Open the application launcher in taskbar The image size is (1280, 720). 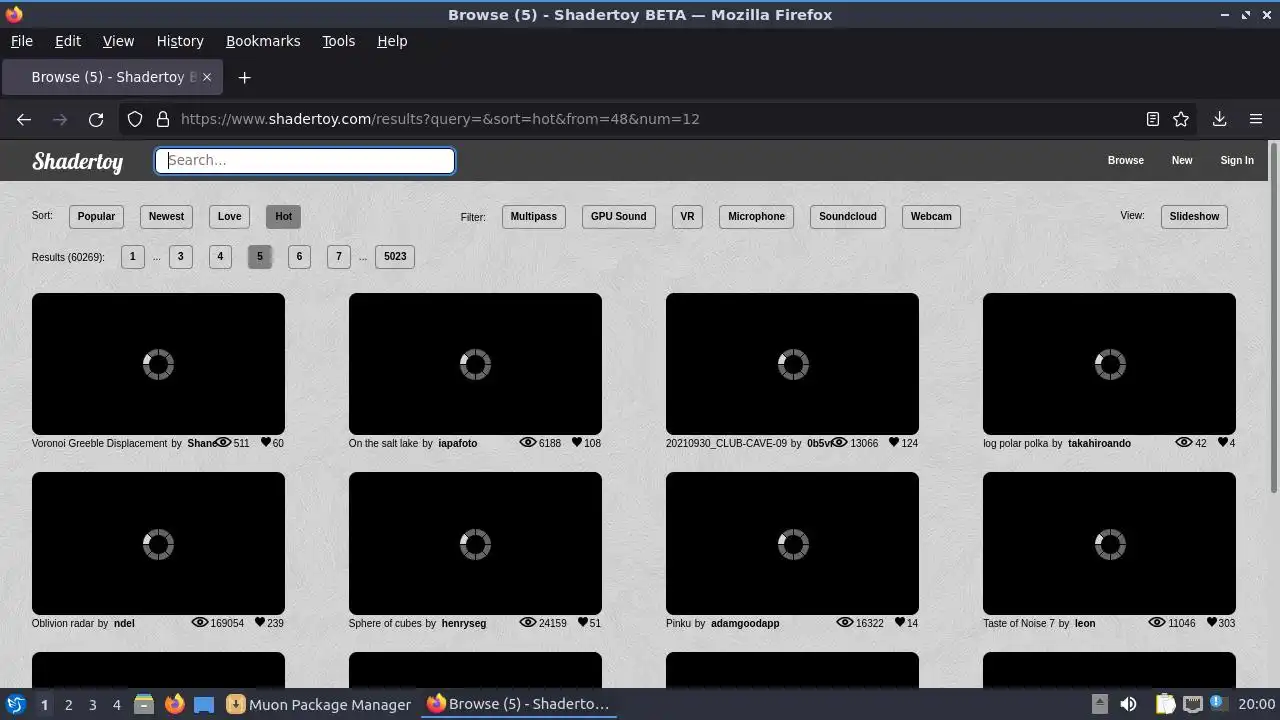tap(15, 704)
